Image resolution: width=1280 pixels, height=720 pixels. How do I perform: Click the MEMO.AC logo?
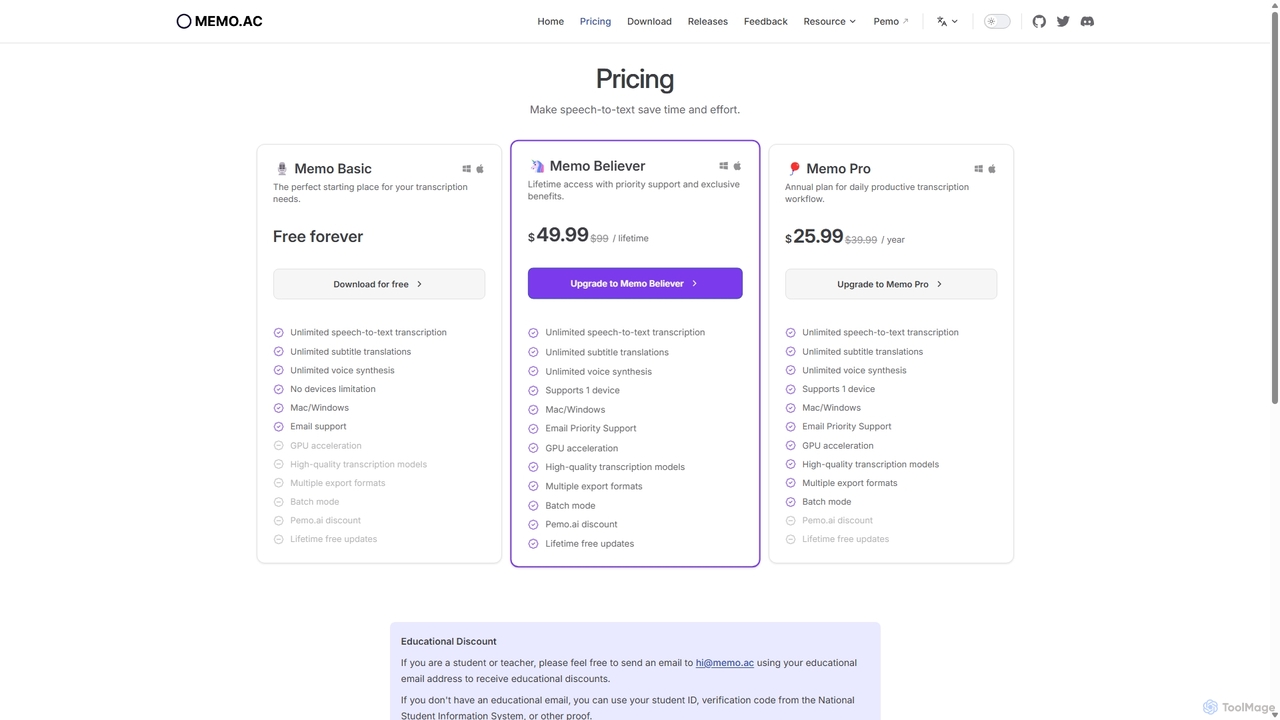click(x=219, y=21)
